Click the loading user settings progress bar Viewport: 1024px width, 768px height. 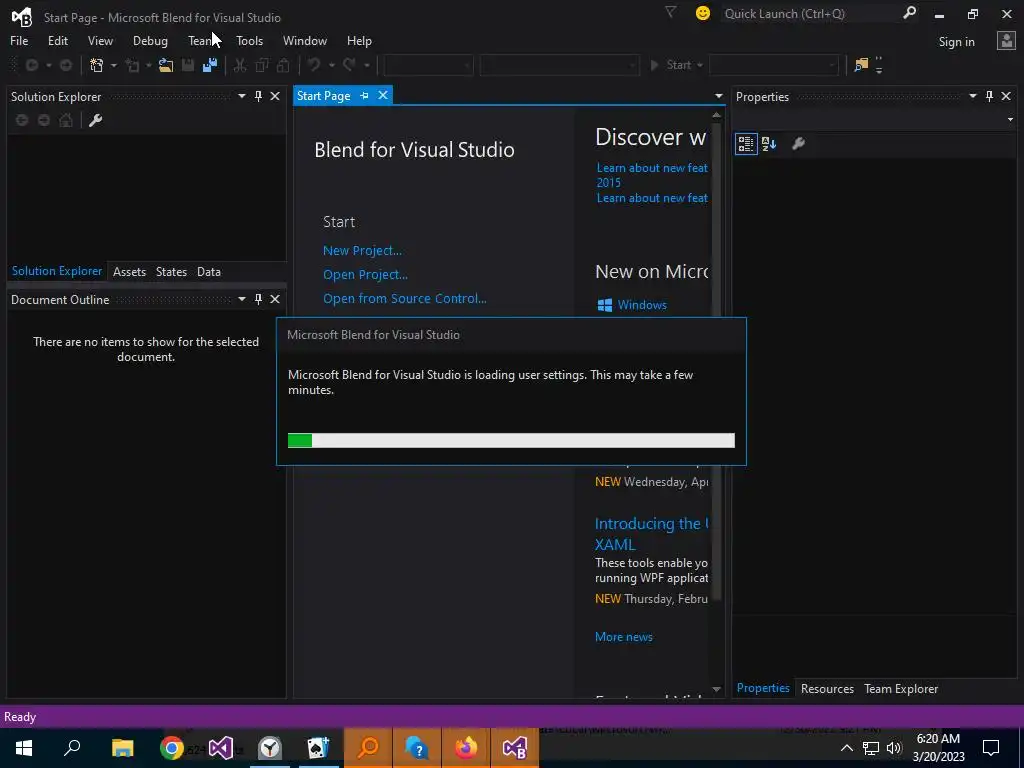[511, 441]
